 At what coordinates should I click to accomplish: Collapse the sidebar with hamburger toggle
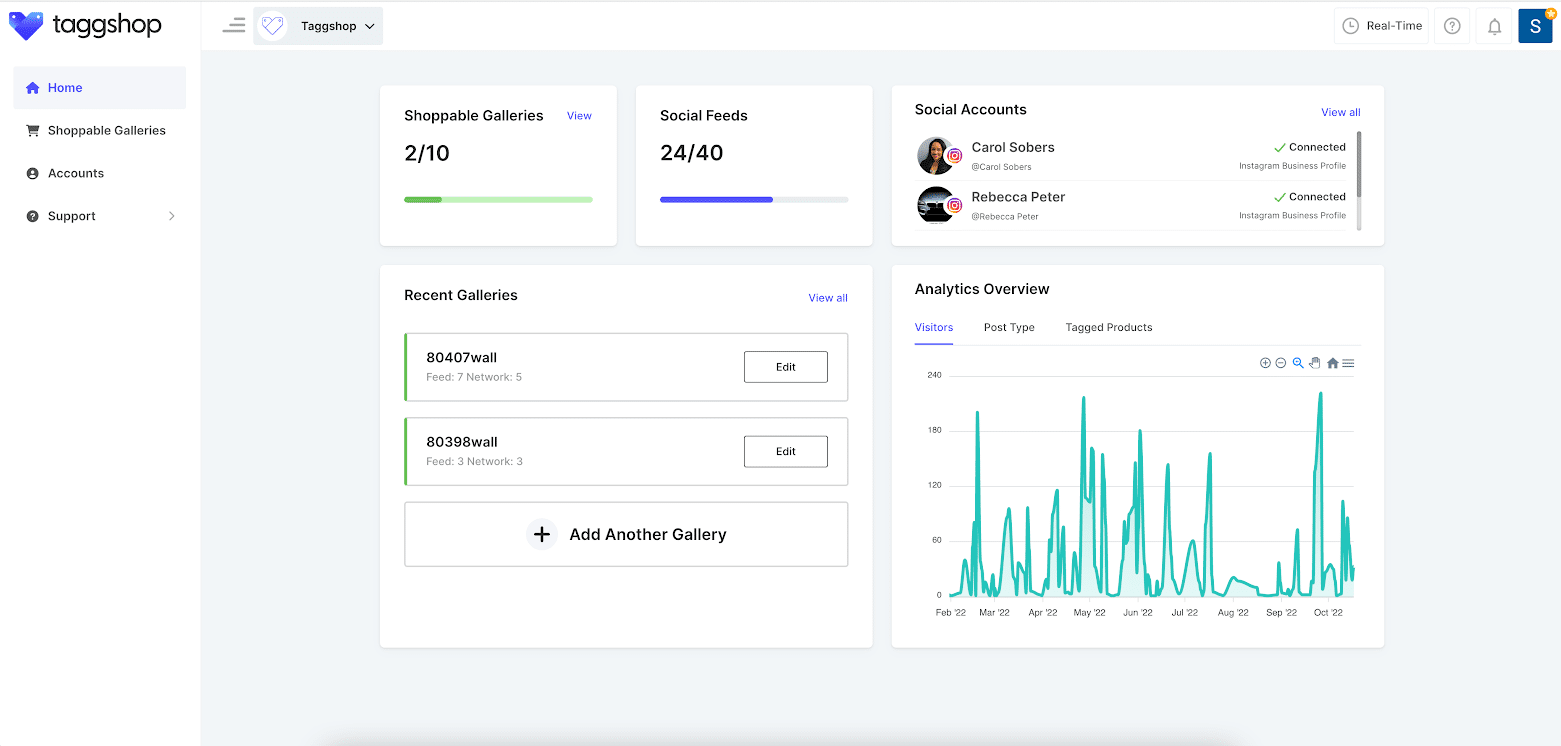click(x=234, y=26)
